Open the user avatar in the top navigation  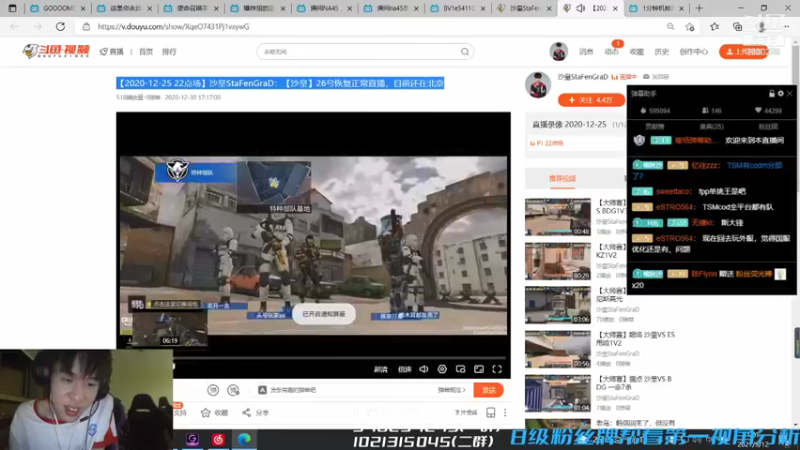pos(559,52)
